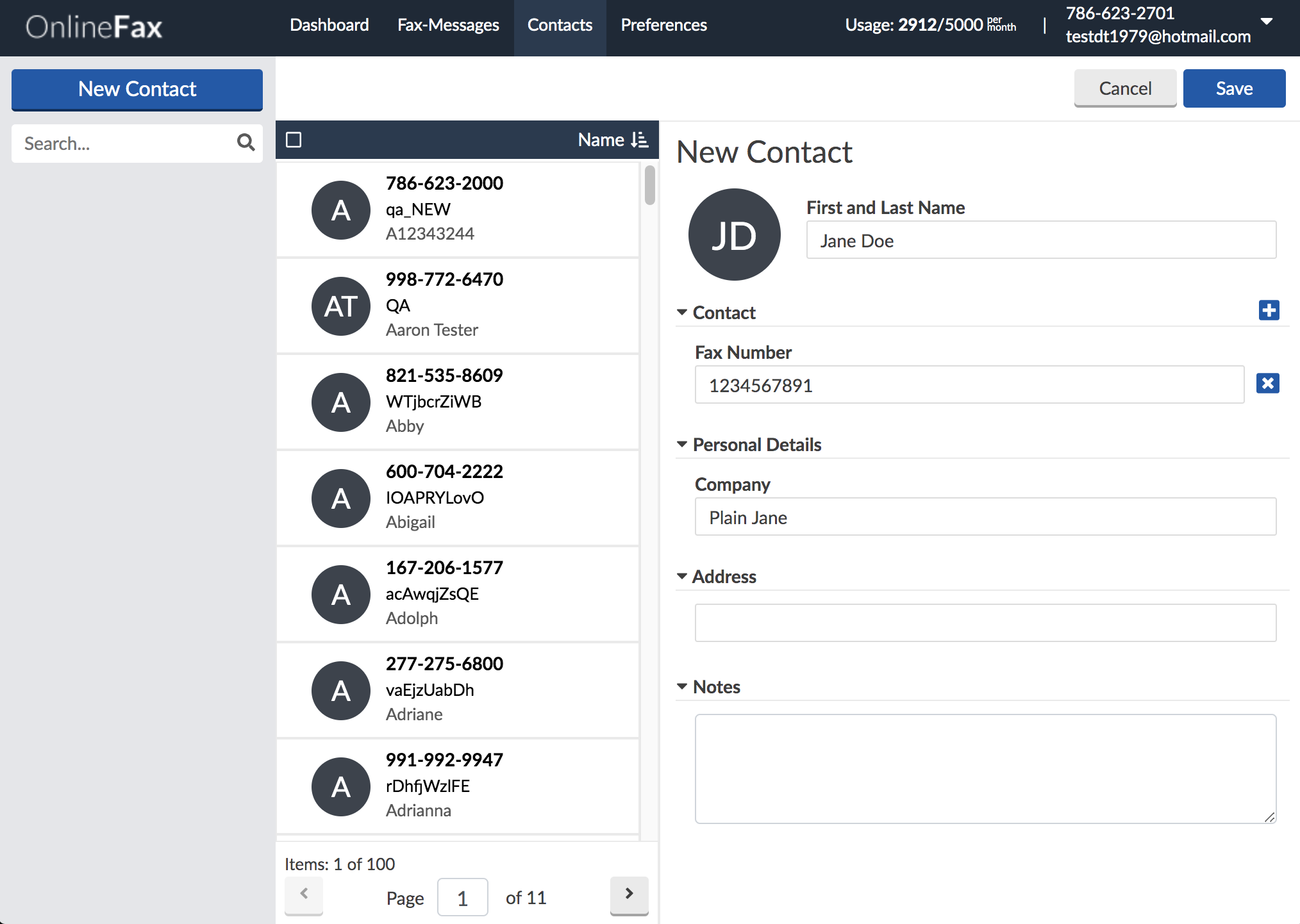Click the contact list scrollbar
This screenshot has width=1300, height=924.
click(649, 186)
